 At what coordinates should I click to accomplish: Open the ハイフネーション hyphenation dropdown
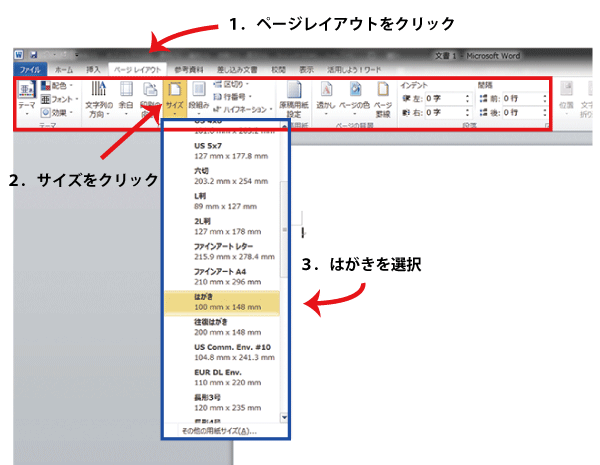click(243, 109)
